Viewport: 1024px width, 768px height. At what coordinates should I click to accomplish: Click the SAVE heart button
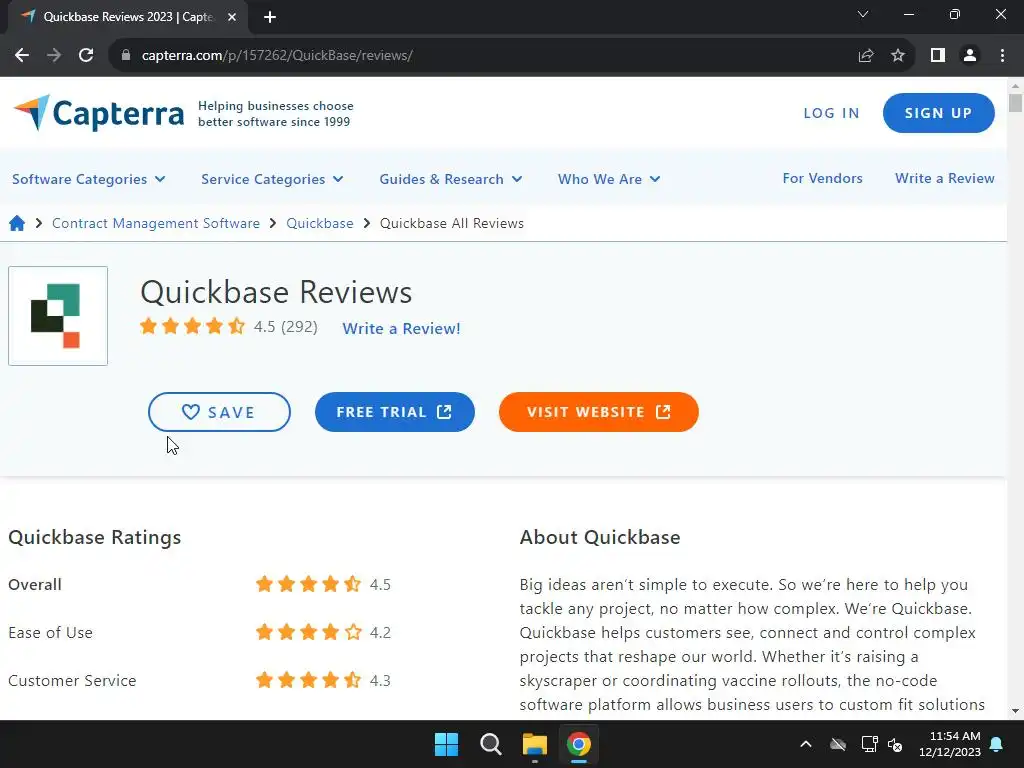219,412
